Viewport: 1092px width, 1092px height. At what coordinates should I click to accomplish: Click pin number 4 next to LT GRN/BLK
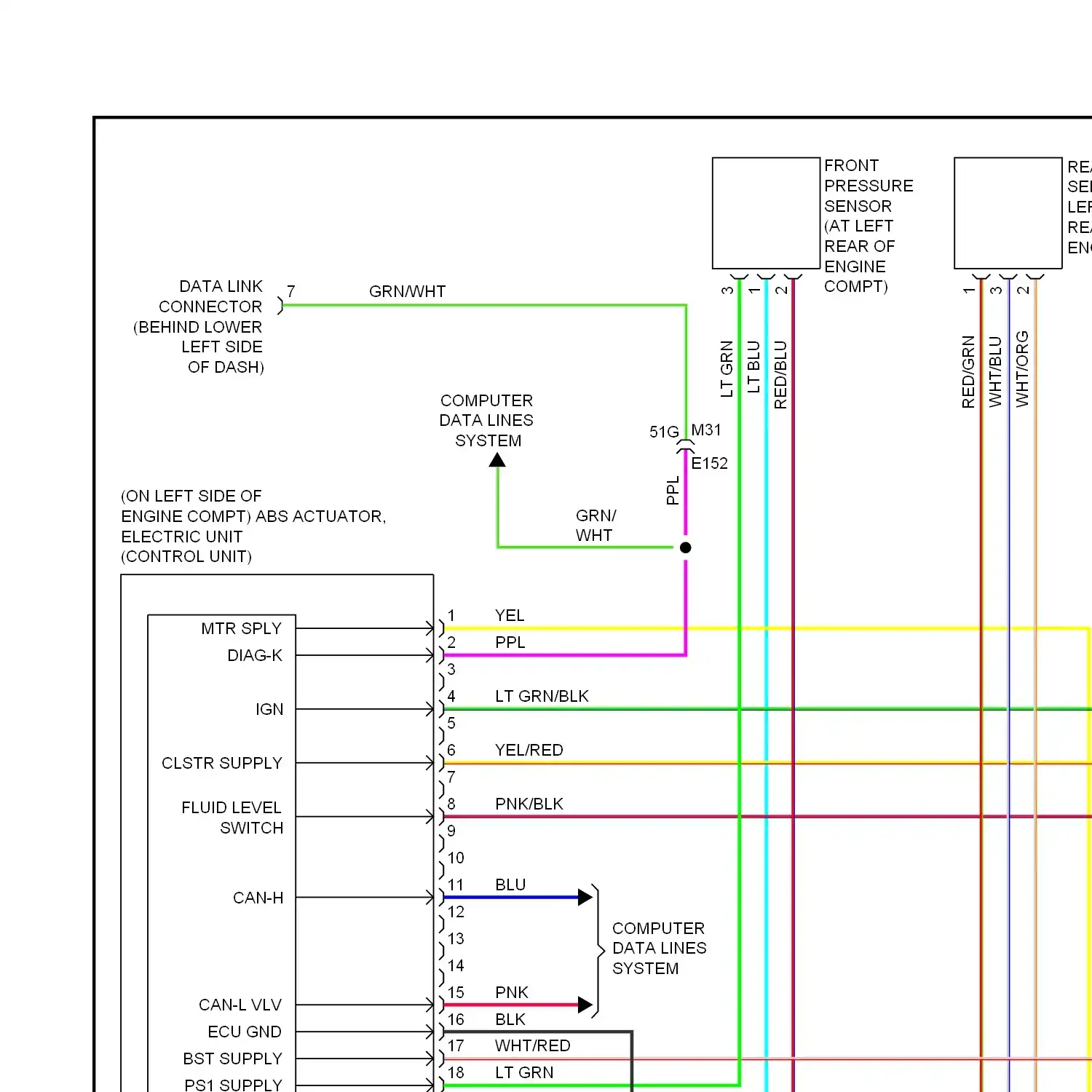[451, 696]
